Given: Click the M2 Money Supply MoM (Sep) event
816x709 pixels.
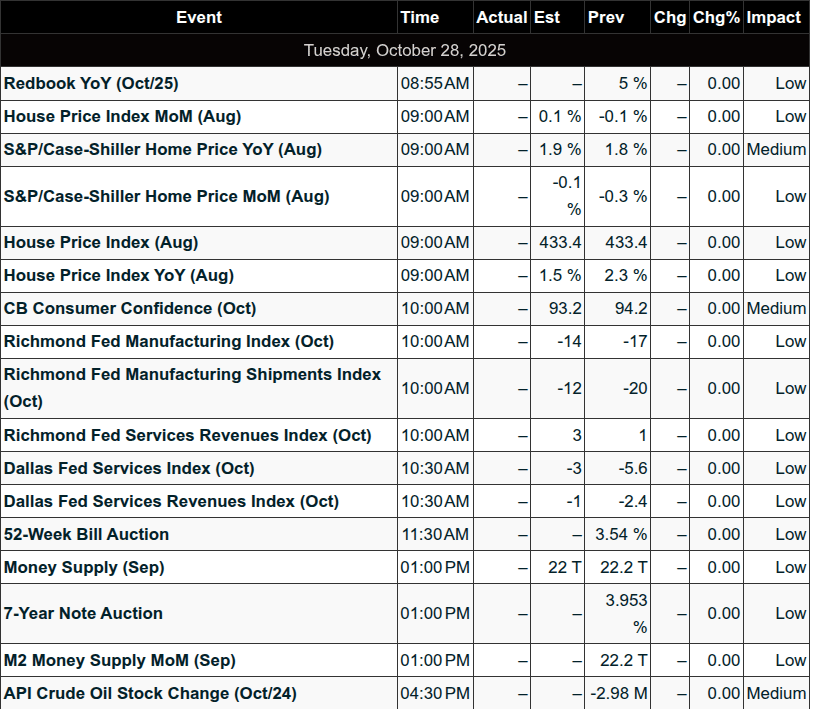Looking at the screenshot, I should 119,661.
